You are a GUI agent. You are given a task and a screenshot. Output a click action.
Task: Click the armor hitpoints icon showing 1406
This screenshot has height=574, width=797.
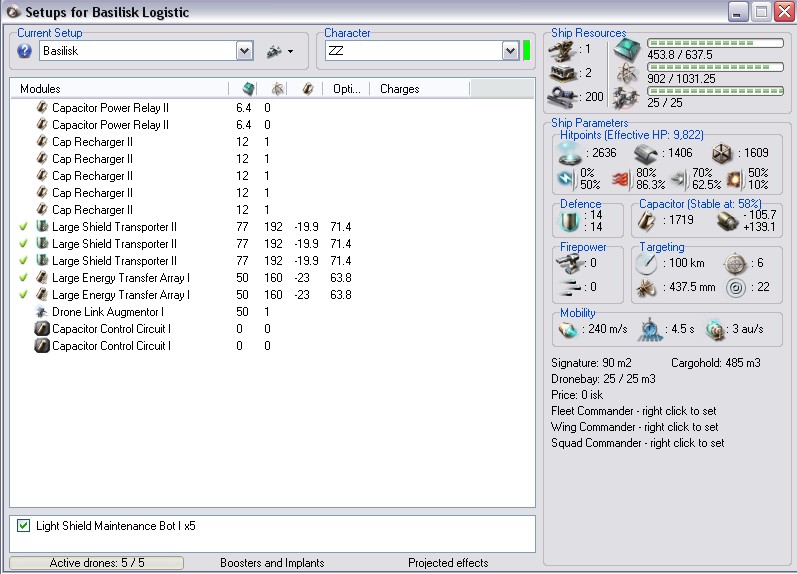646,153
